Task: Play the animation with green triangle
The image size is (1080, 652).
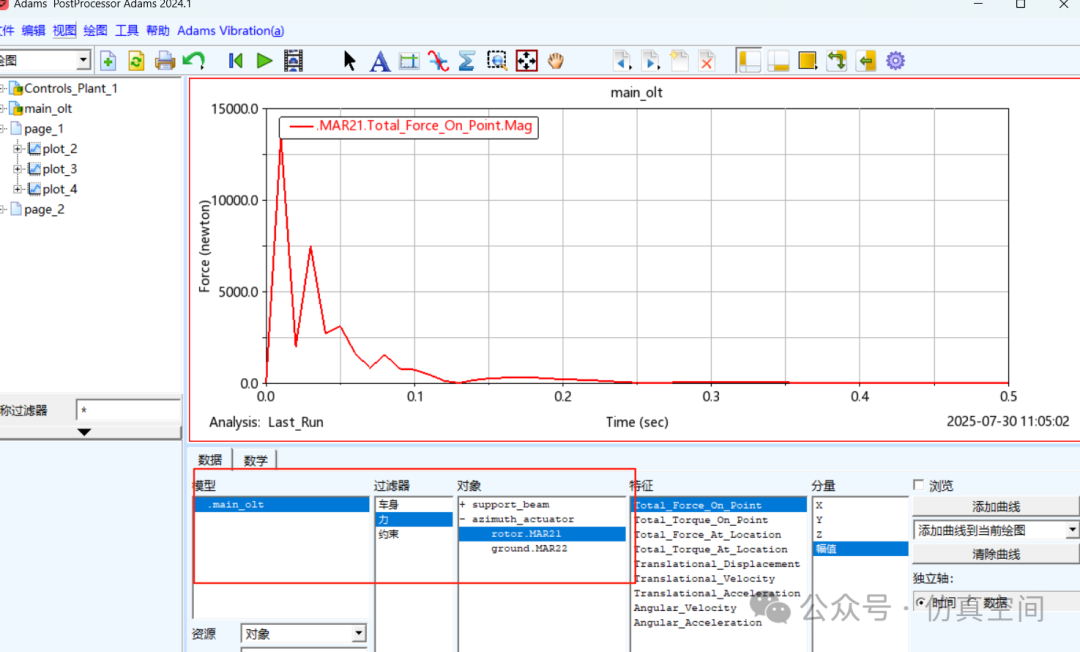Action: tap(264, 61)
